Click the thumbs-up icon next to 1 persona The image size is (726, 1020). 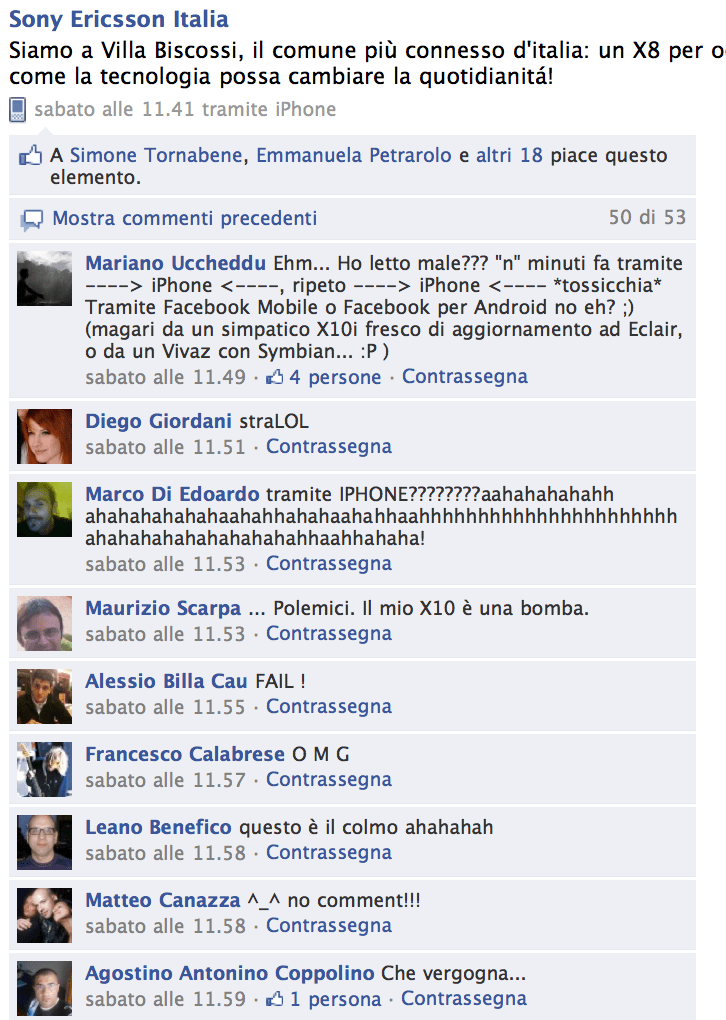(x=275, y=999)
